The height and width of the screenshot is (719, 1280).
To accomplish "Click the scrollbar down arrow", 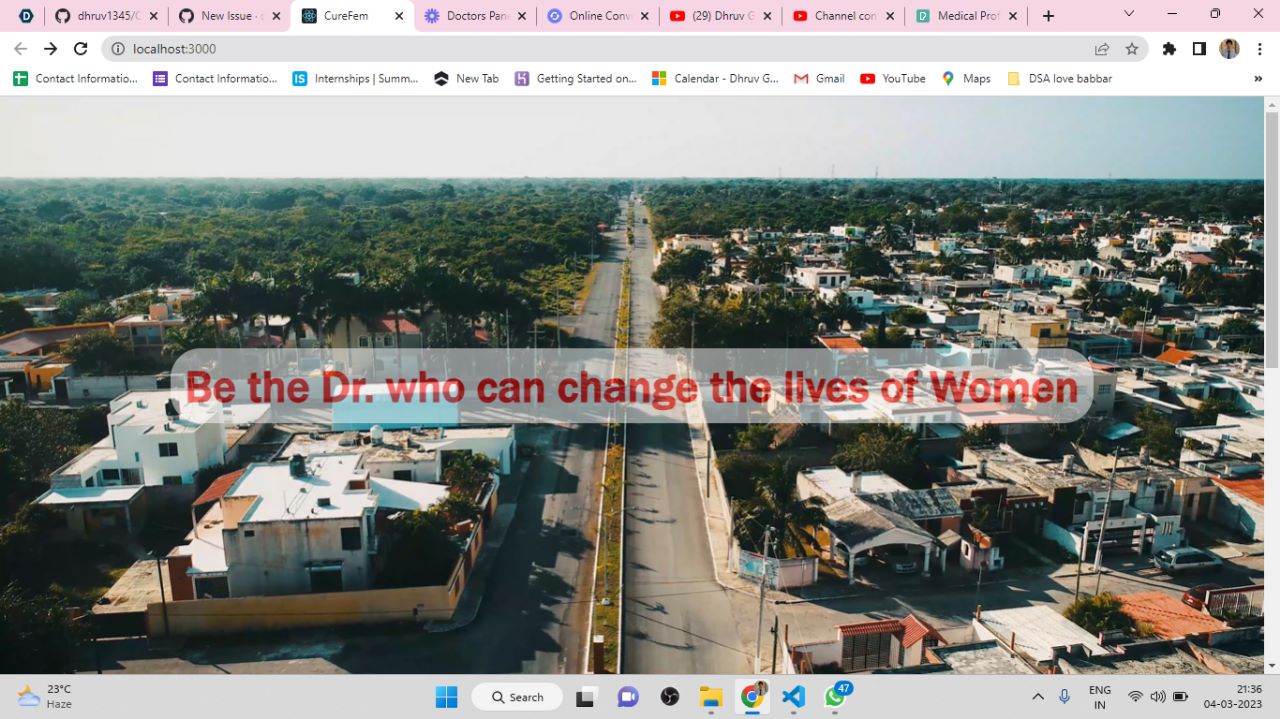I will point(1272,666).
